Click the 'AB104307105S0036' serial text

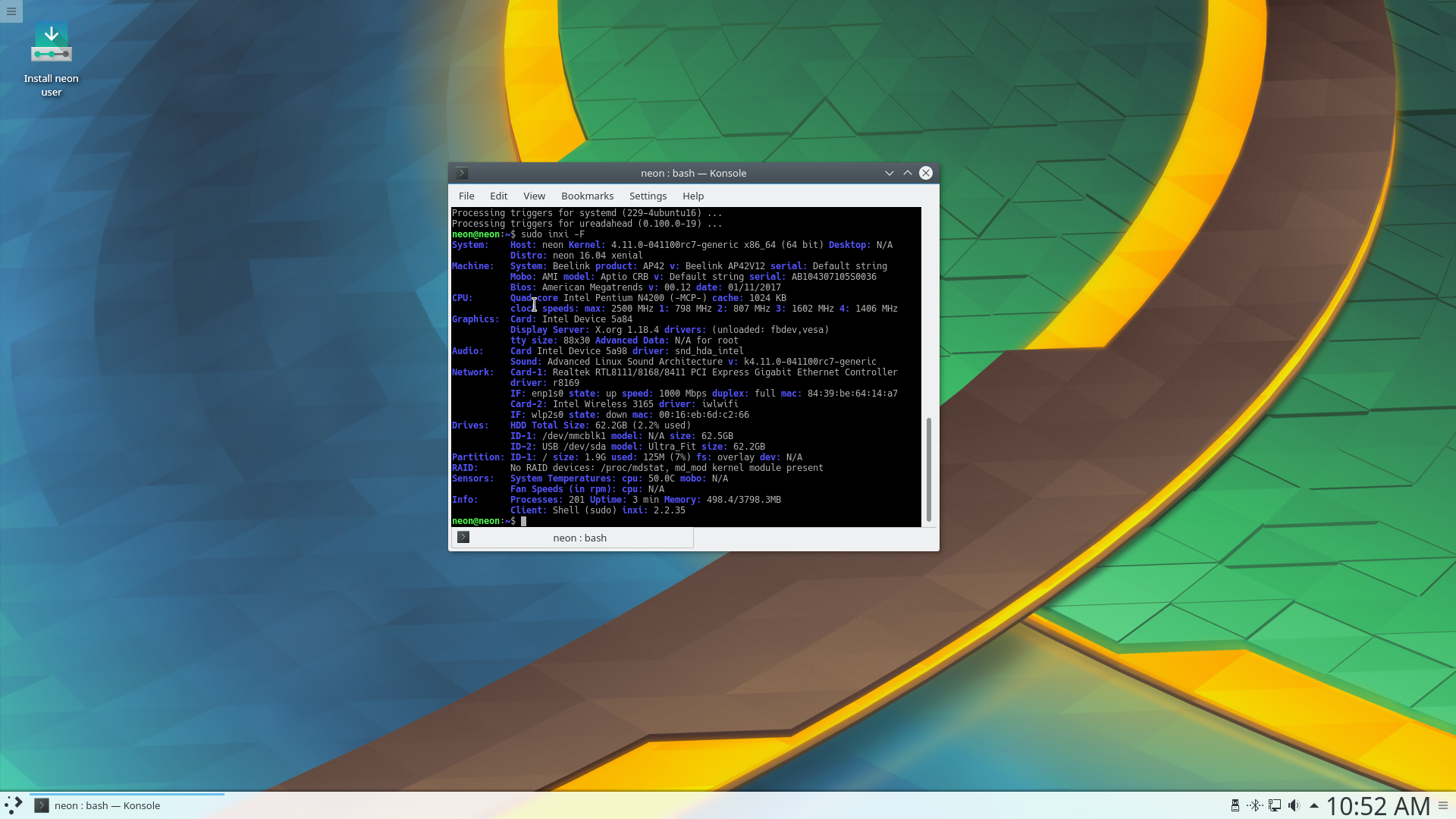834,277
